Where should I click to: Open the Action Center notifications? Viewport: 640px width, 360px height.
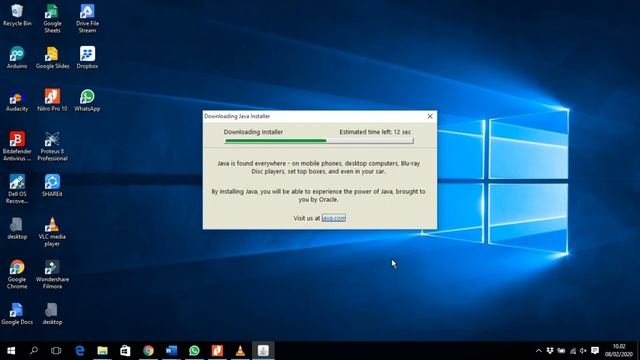[595, 351]
